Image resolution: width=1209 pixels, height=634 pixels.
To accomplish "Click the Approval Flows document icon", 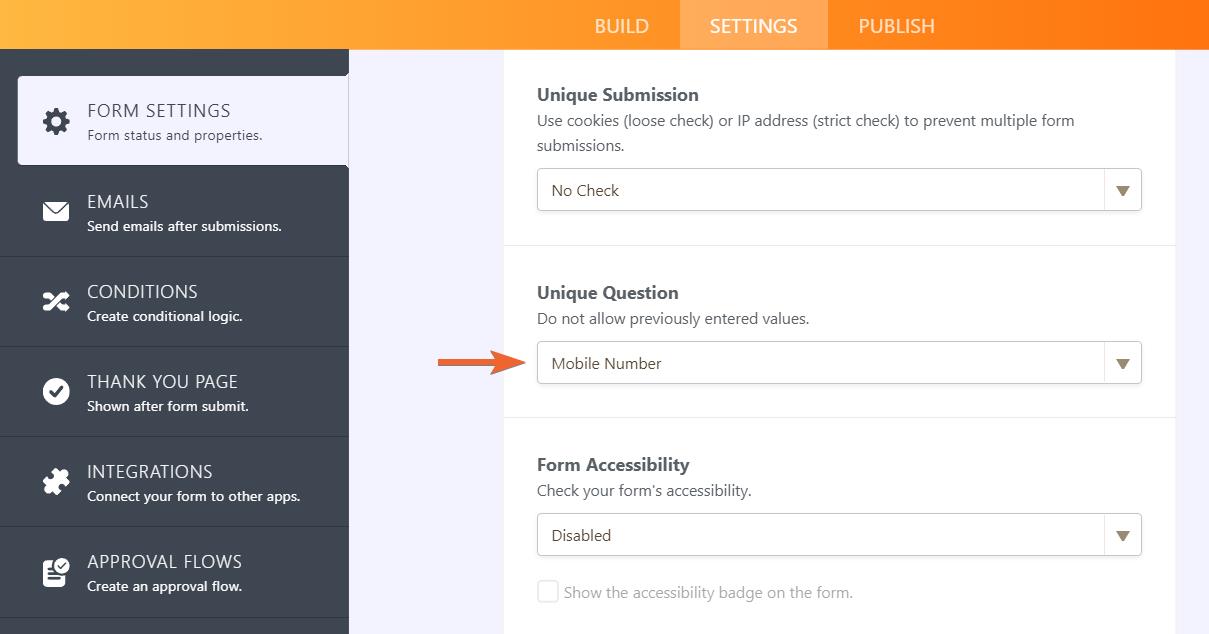I will pyautogui.click(x=56, y=571).
